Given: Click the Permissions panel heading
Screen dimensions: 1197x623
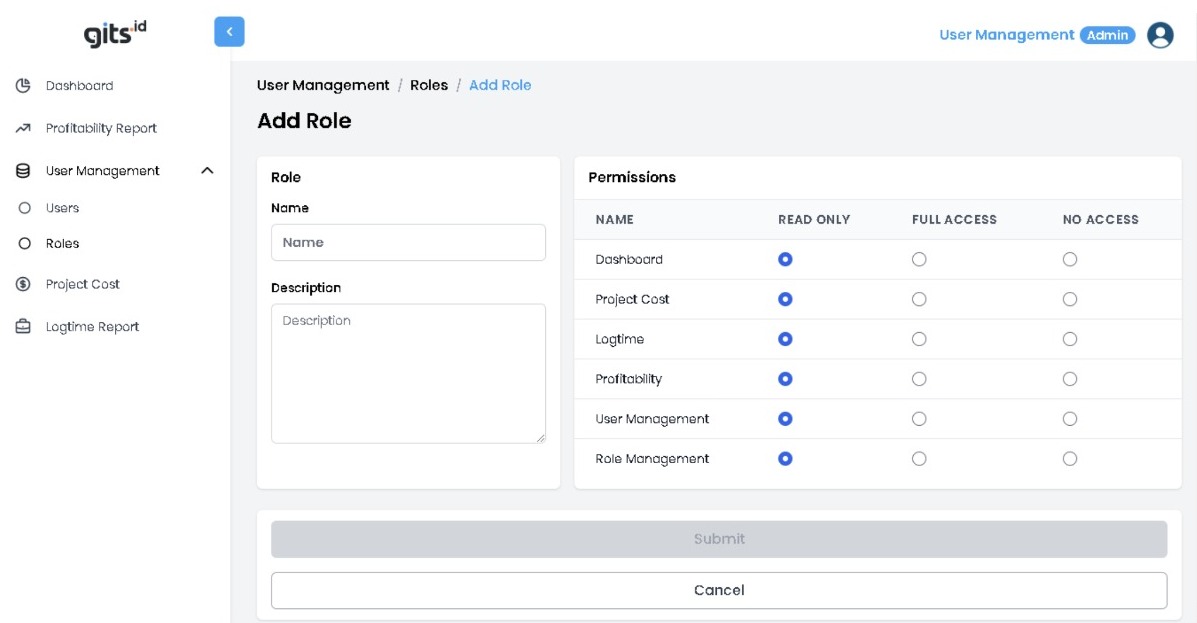Looking at the screenshot, I should pyautogui.click(x=632, y=177).
